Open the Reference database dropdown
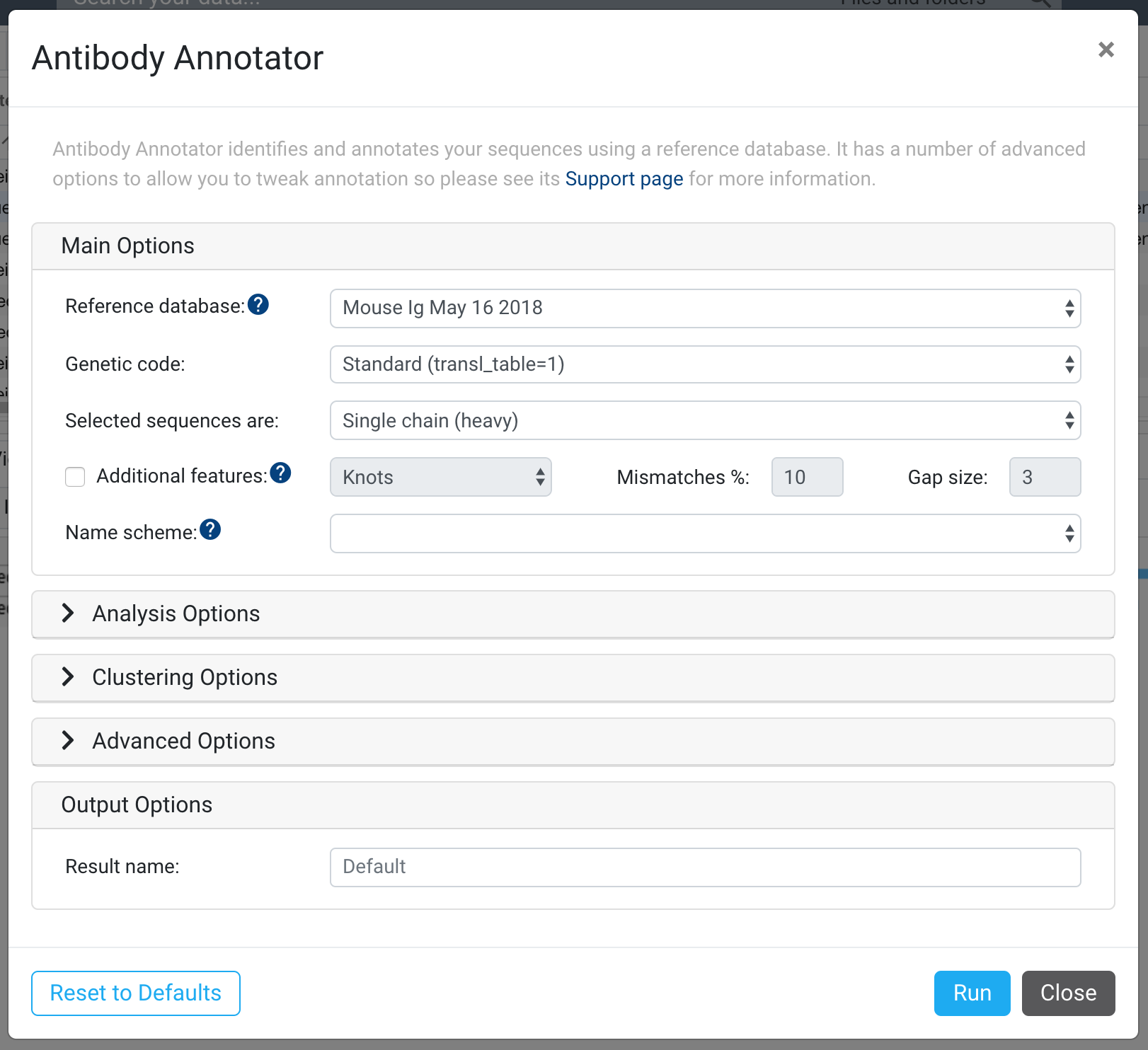The height and width of the screenshot is (1050, 1148). click(705, 308)
